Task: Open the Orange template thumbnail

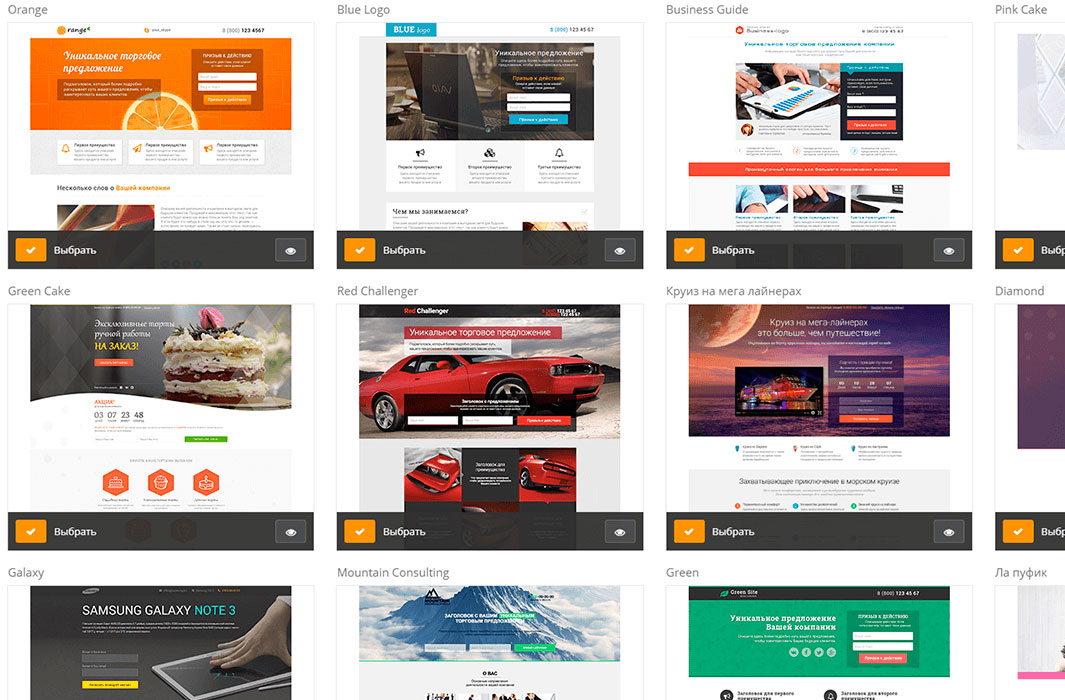Action: pos(161,127)
